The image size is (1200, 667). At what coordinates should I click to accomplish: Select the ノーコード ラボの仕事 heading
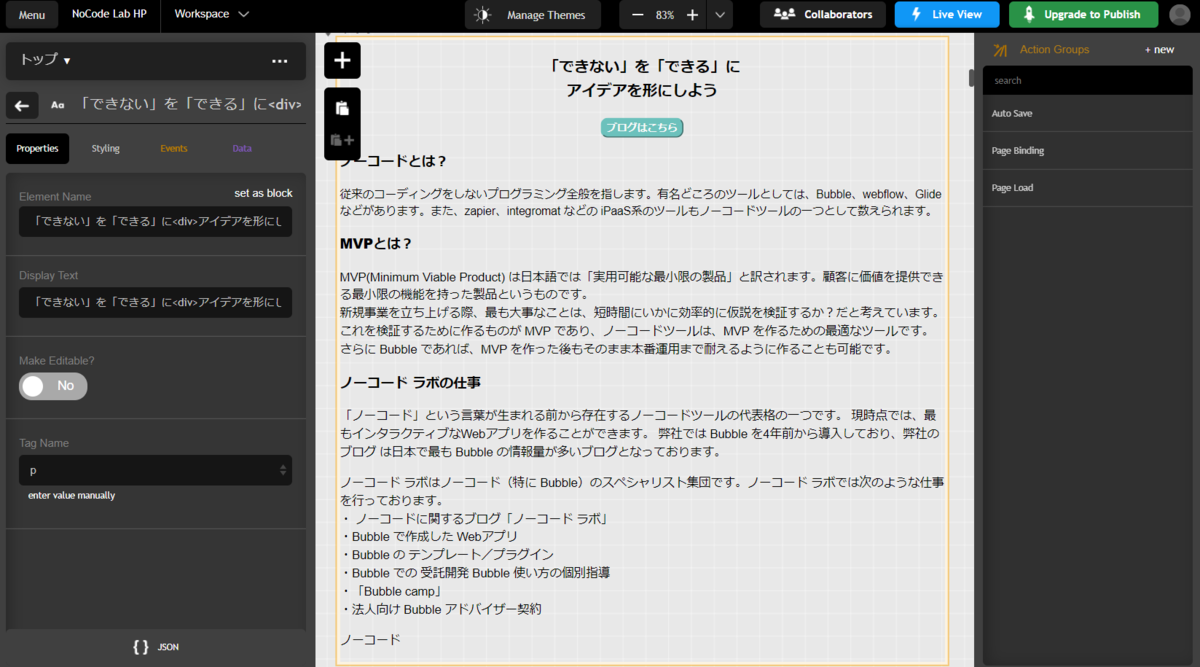click(411, 382)
